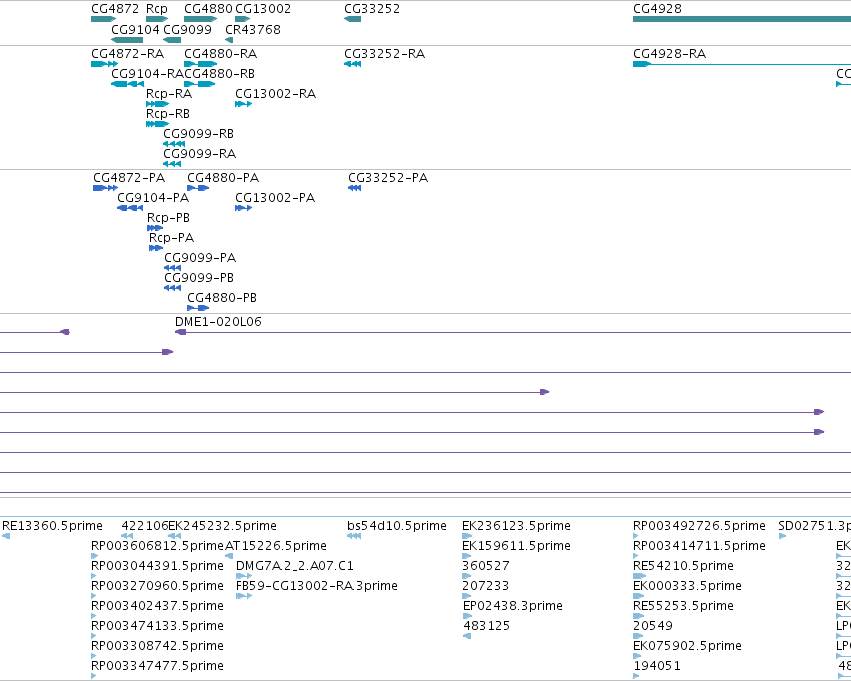Click the Rcp-PB protein label

(x=168, y=218)
